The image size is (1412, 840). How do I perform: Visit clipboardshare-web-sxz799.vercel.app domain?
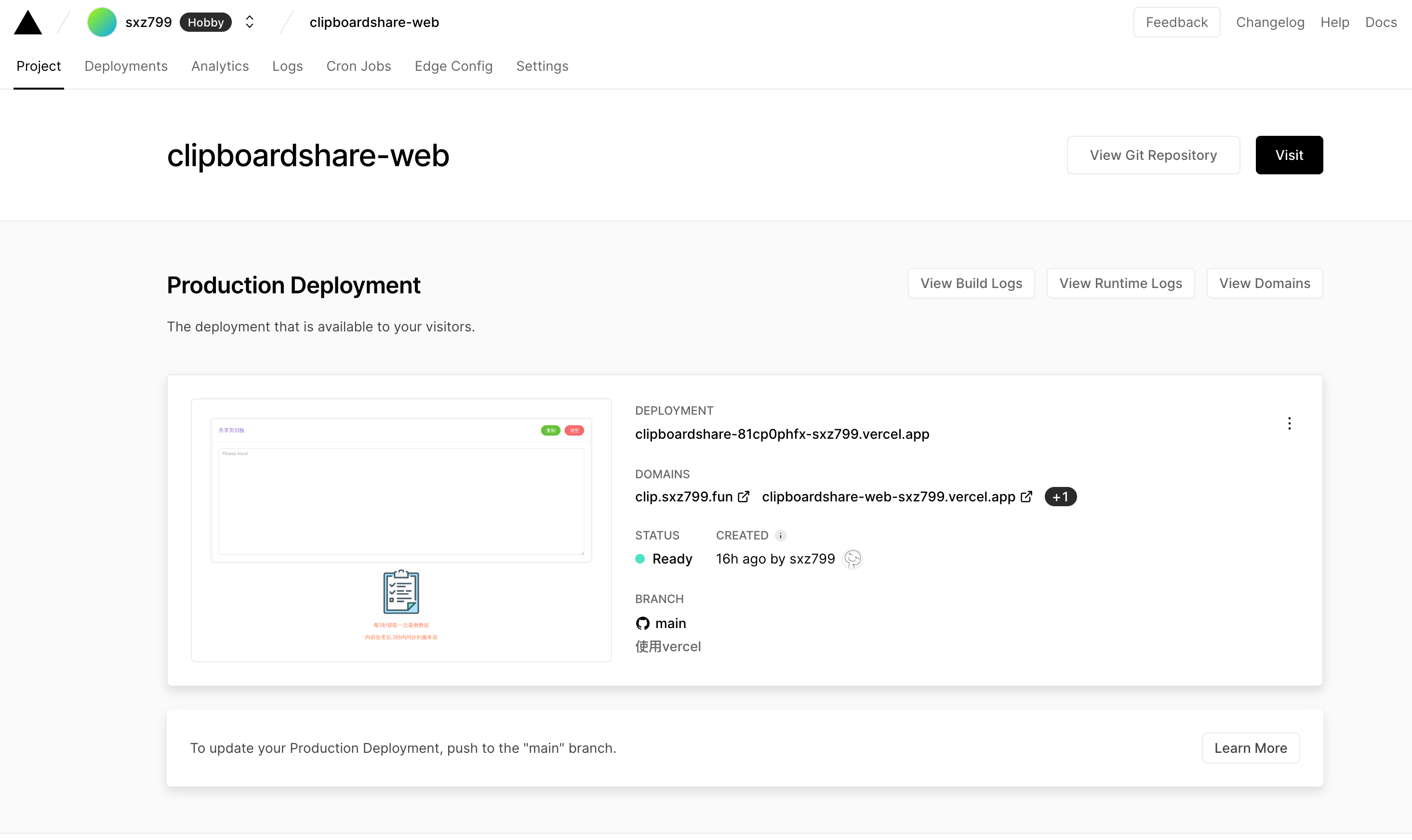click(x=889, y=497)
